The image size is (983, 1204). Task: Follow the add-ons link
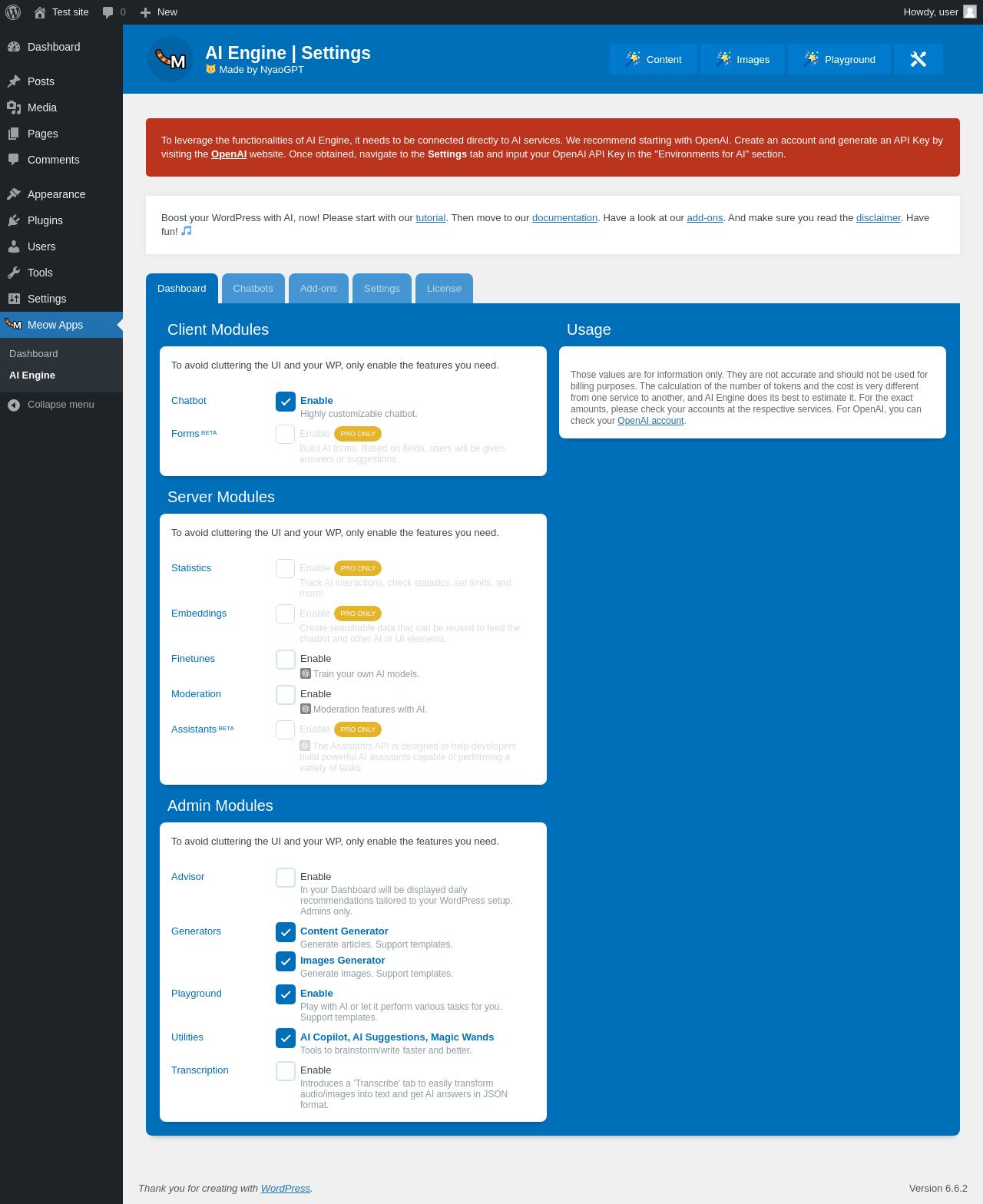click(705, 218)
